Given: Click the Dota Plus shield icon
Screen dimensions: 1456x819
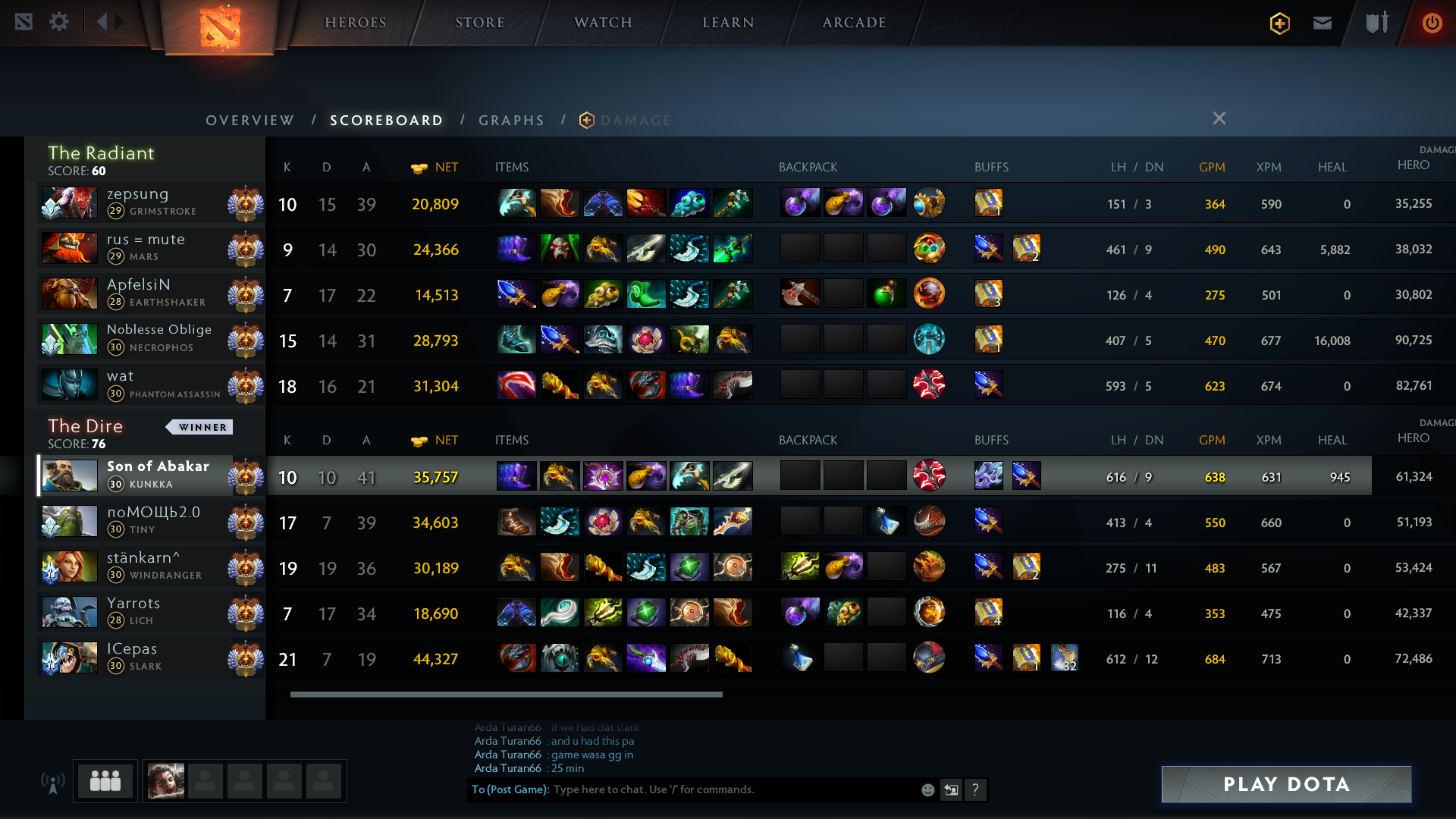Looking at the screenshot, I should click(x=1280, y=23).
